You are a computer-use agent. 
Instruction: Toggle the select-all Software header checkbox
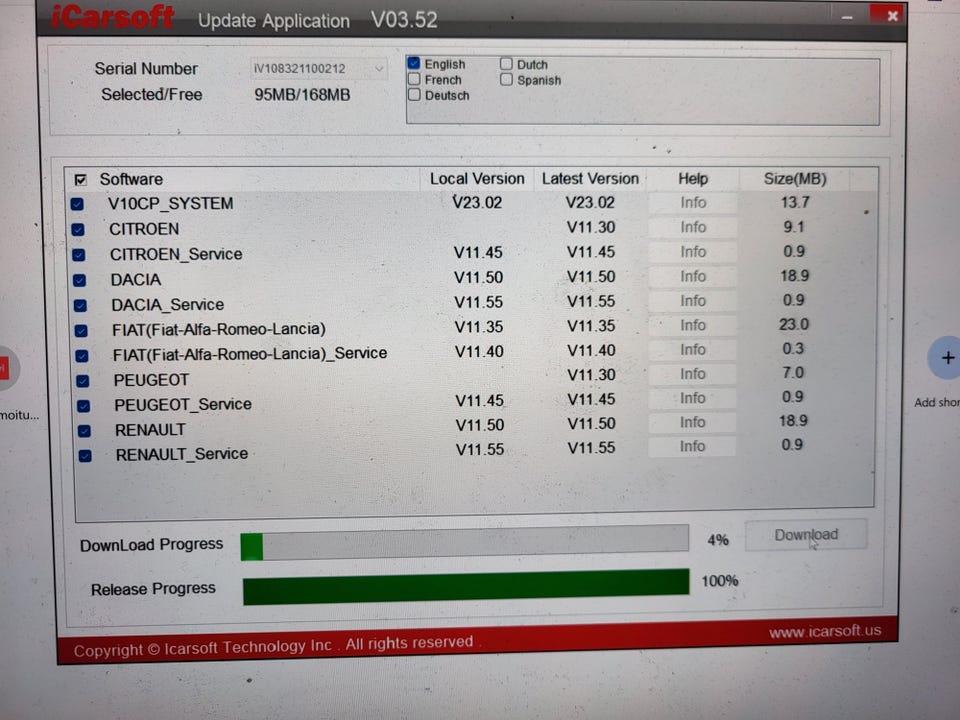(x=80, y=179)
